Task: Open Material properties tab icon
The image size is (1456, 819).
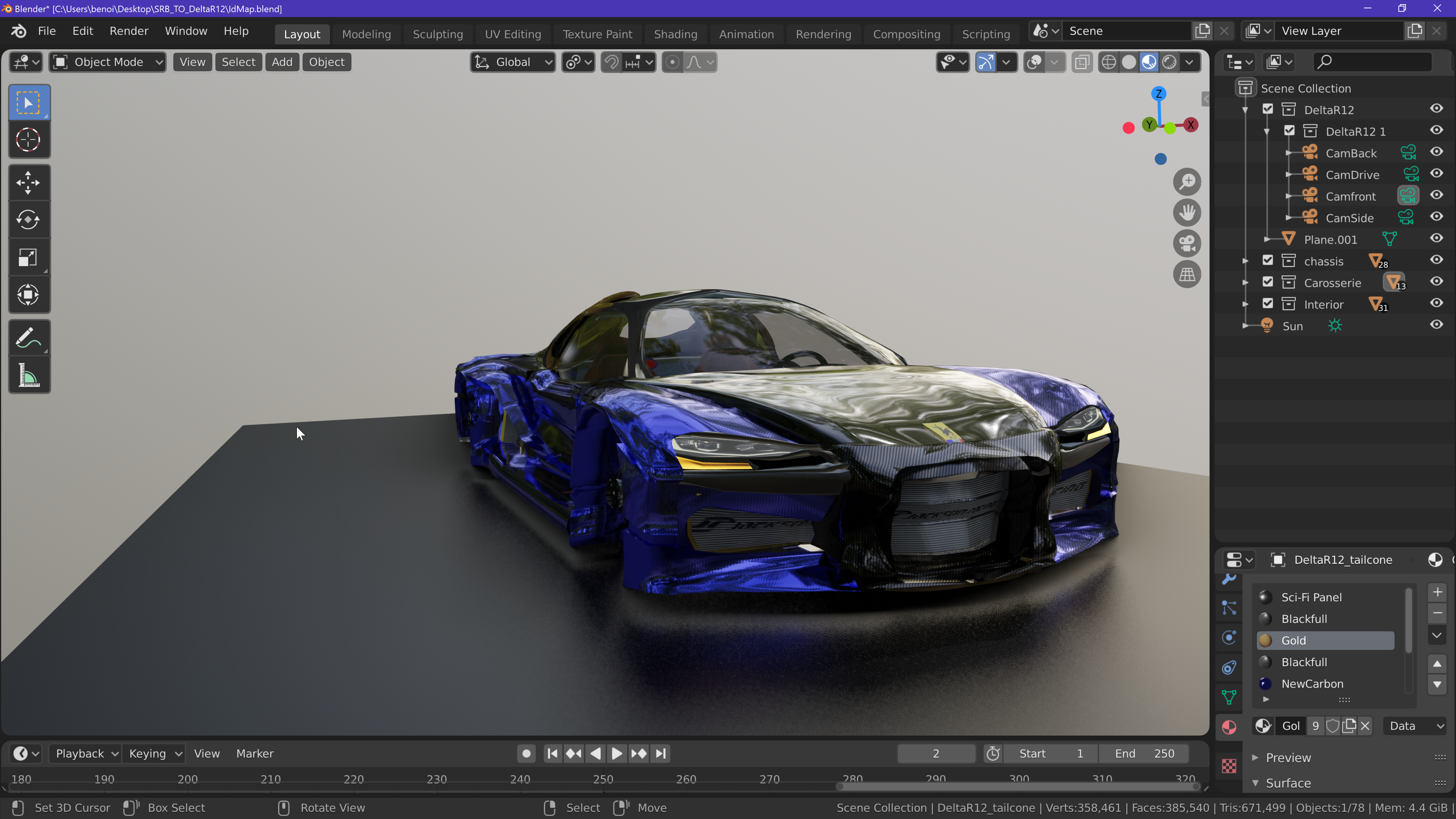Action: pyautogui.click(x=1229, y=727)
